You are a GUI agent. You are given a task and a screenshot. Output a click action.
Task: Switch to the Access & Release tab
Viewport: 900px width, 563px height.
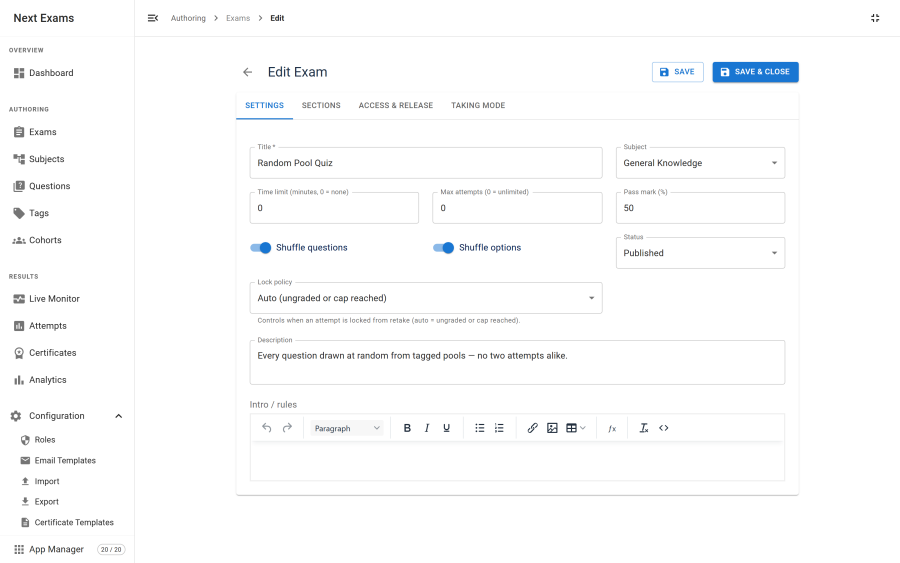click(395, 106)
